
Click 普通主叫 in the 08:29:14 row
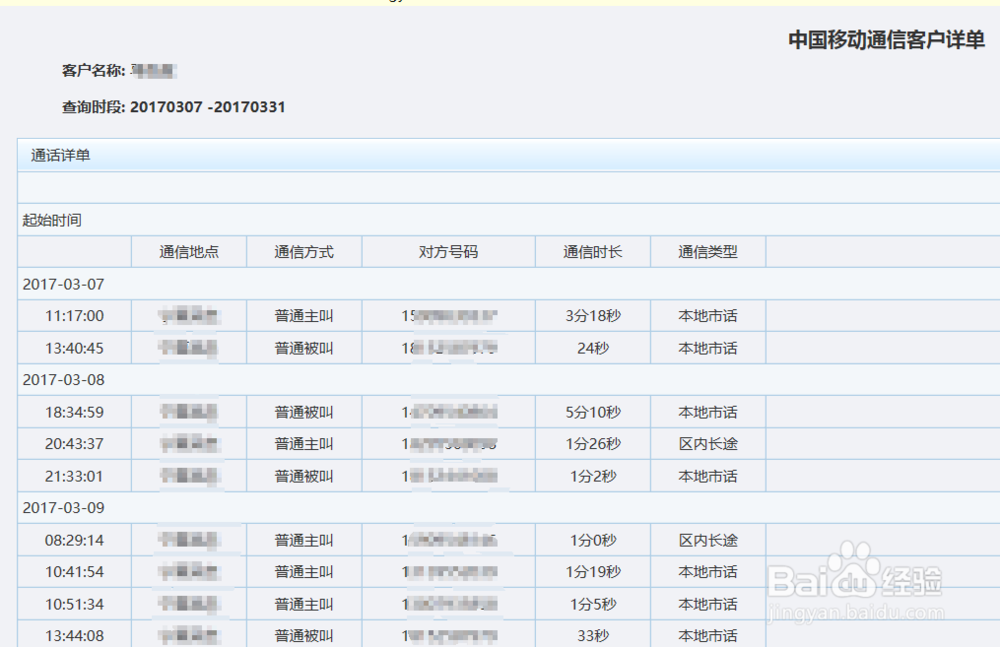tap(304, 540)
